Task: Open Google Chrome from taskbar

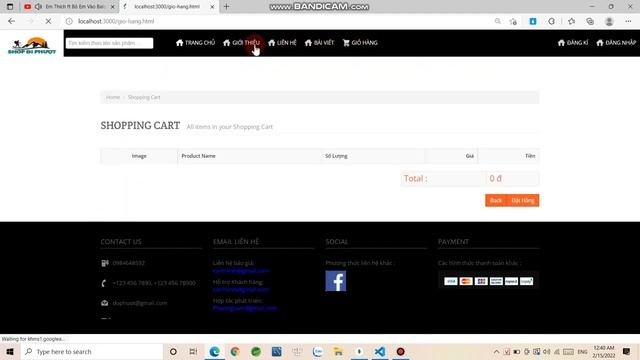Action: click(x=235, y=351)
